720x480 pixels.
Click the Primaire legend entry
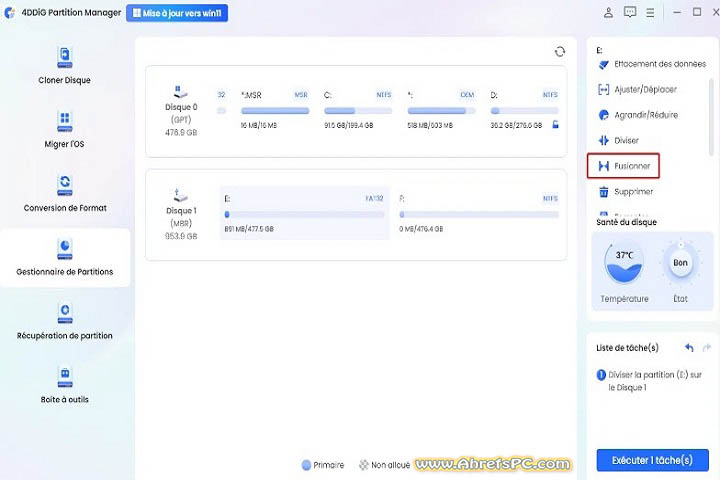coord(322,465)
